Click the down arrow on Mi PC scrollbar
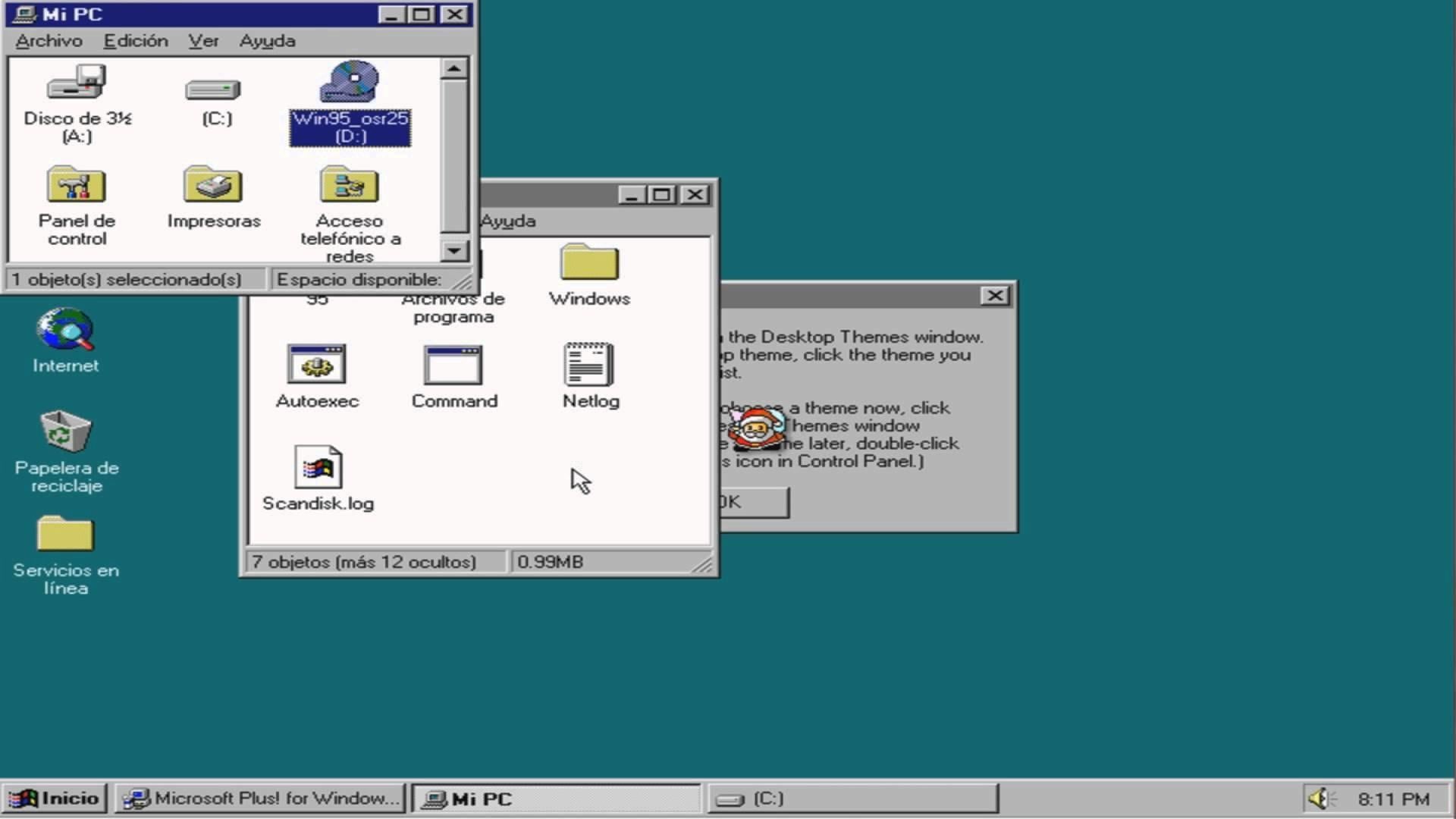 pos(453,252)
